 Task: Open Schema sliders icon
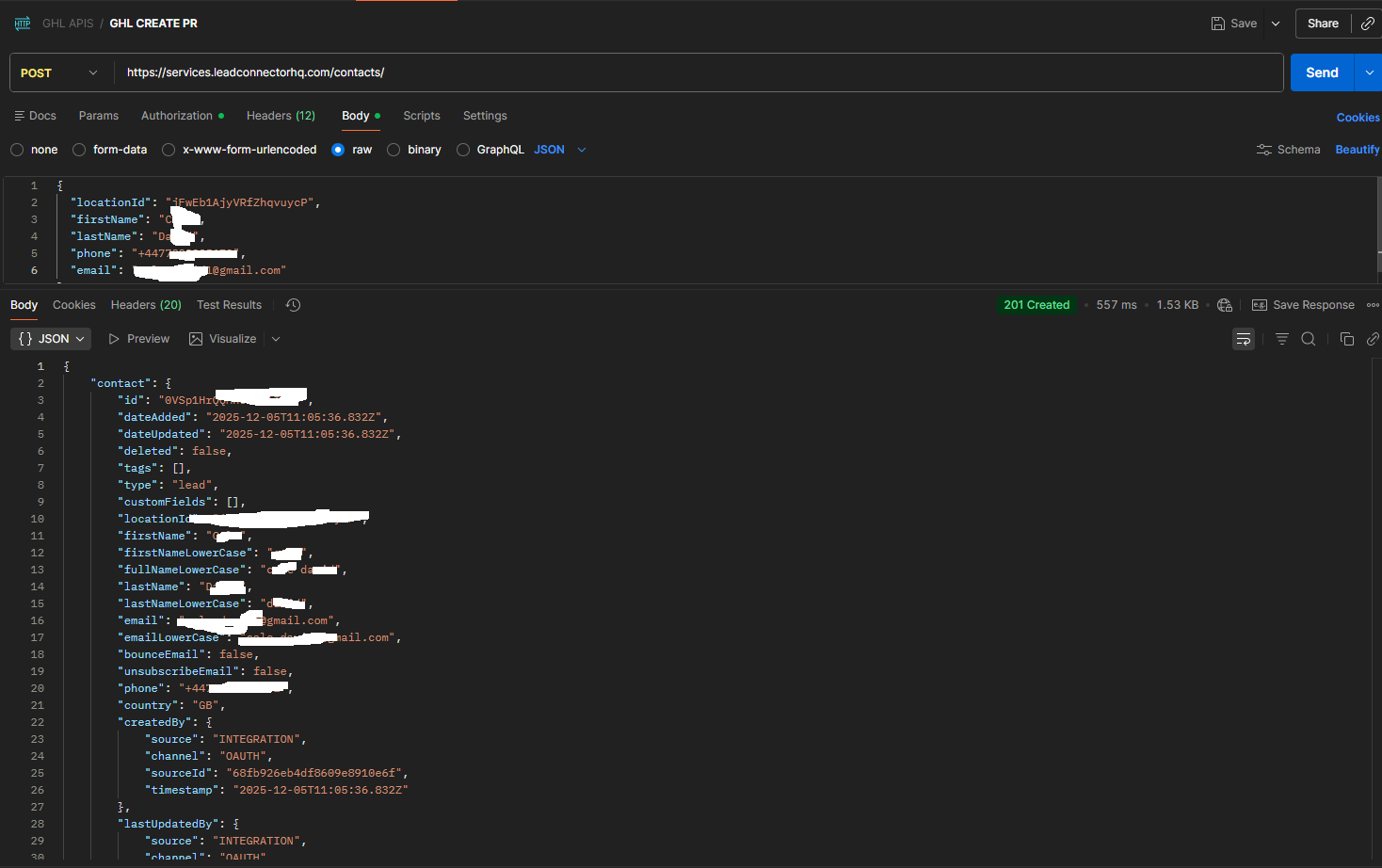pos(1264,150)
